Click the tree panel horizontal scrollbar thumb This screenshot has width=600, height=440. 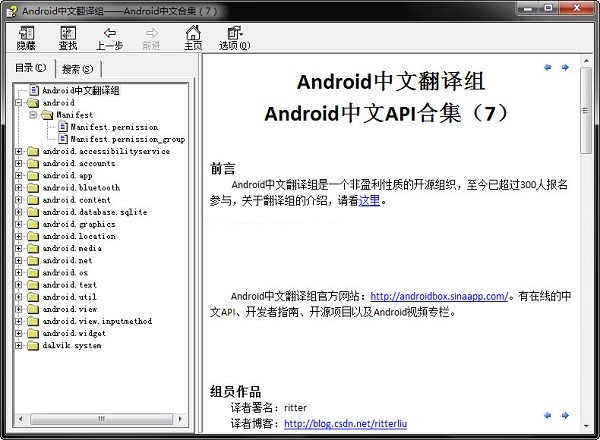[101, 419]
